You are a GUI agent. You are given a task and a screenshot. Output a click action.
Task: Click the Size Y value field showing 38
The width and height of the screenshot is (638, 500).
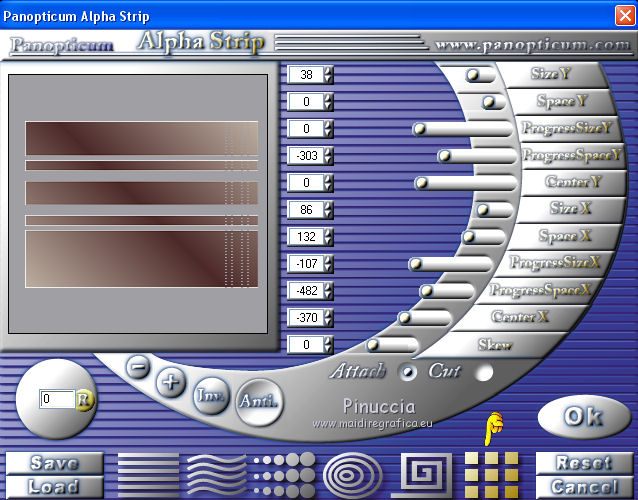[306, 75]
